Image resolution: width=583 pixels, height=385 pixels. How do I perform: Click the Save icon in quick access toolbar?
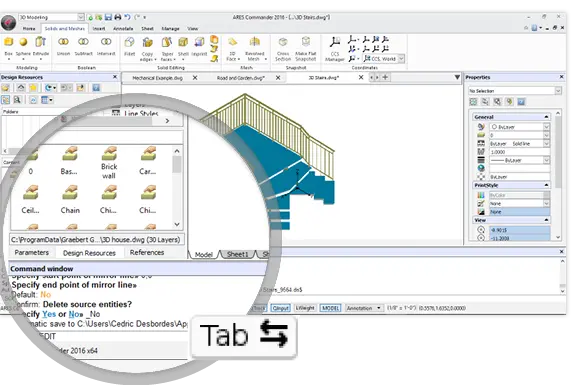pos(108,17)
